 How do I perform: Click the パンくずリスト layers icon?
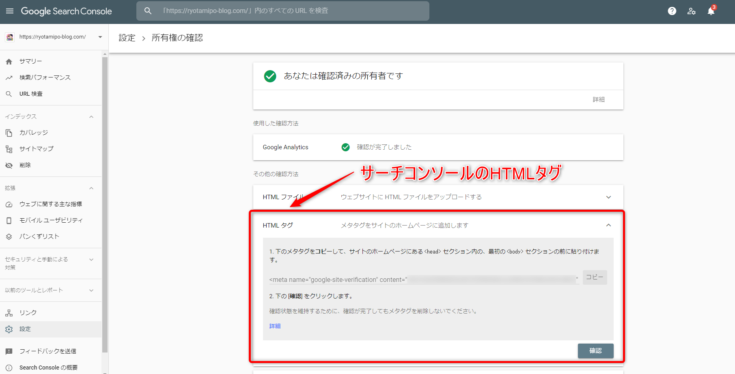tap(9, 237)
